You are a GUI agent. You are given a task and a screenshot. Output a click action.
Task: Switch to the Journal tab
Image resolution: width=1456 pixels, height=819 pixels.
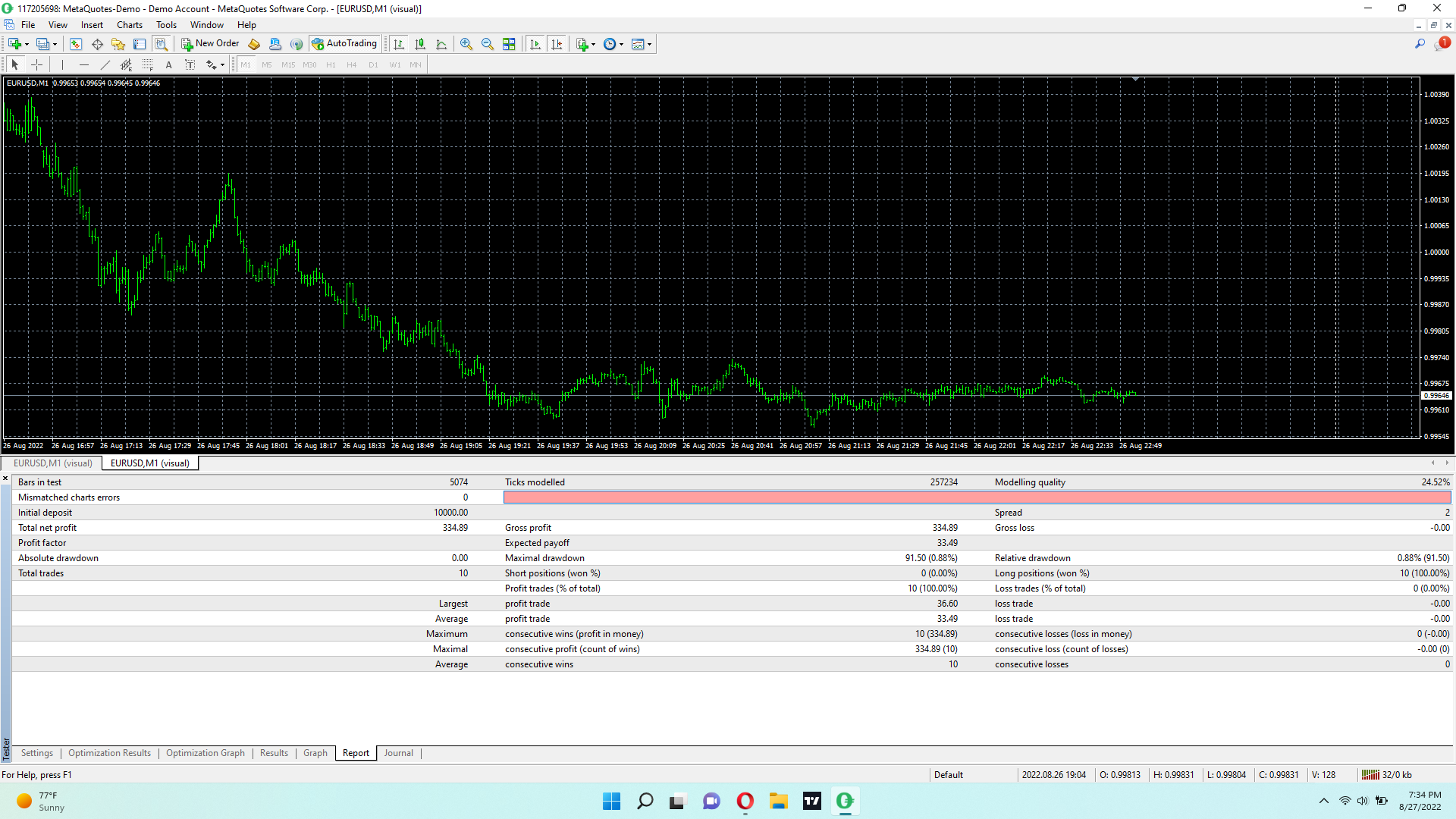pos(398,753)
